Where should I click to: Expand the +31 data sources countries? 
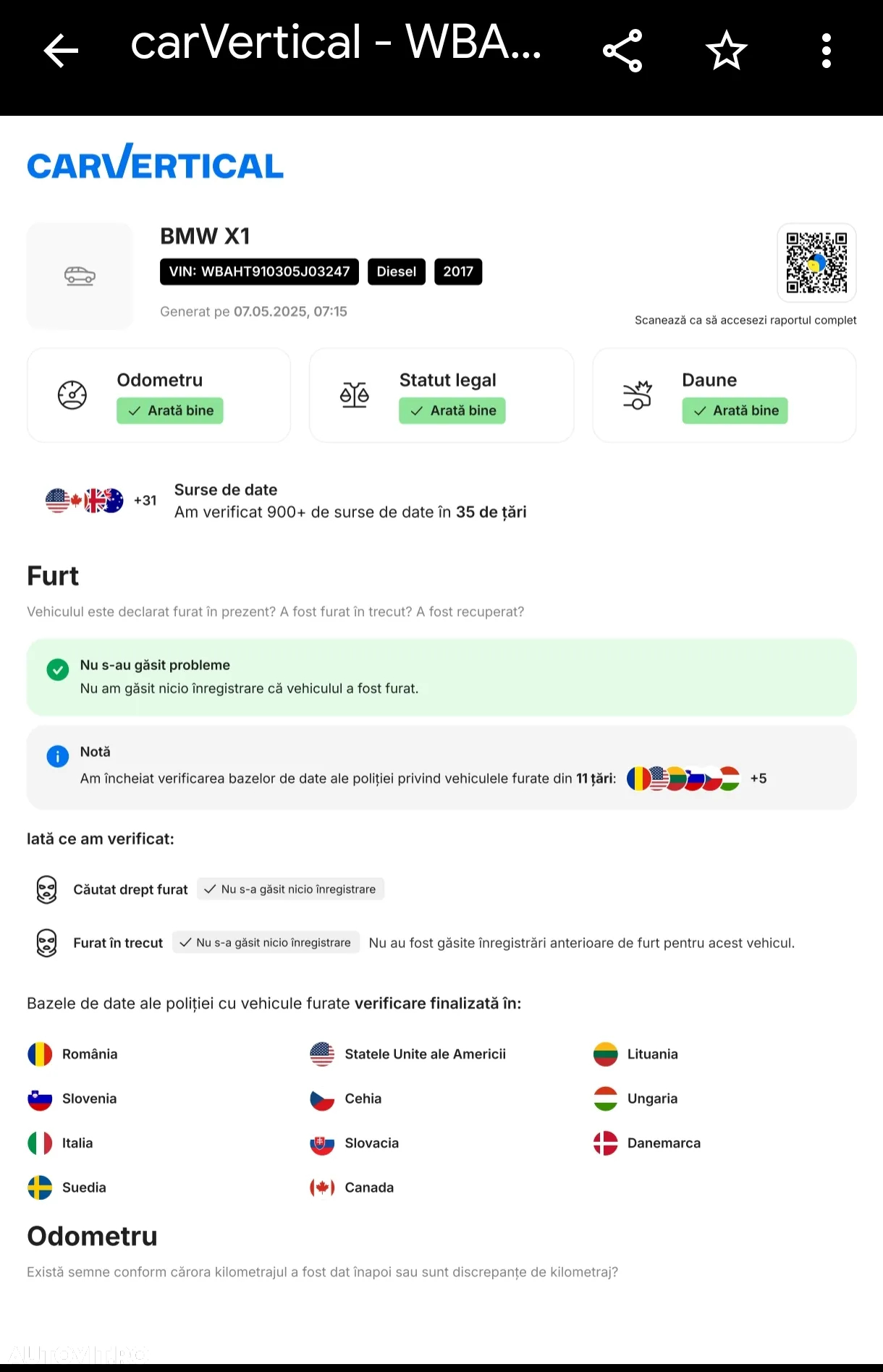[145, 500]
